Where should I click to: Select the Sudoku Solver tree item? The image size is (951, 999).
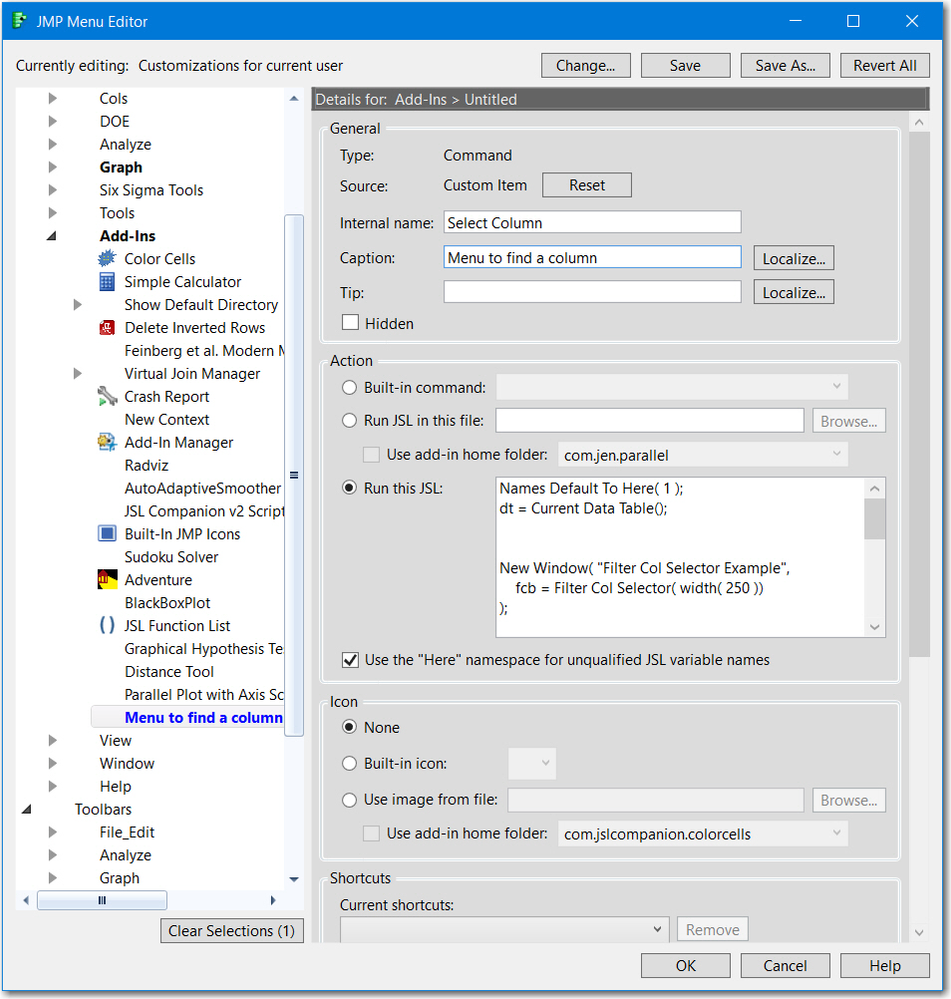(171, 557)
